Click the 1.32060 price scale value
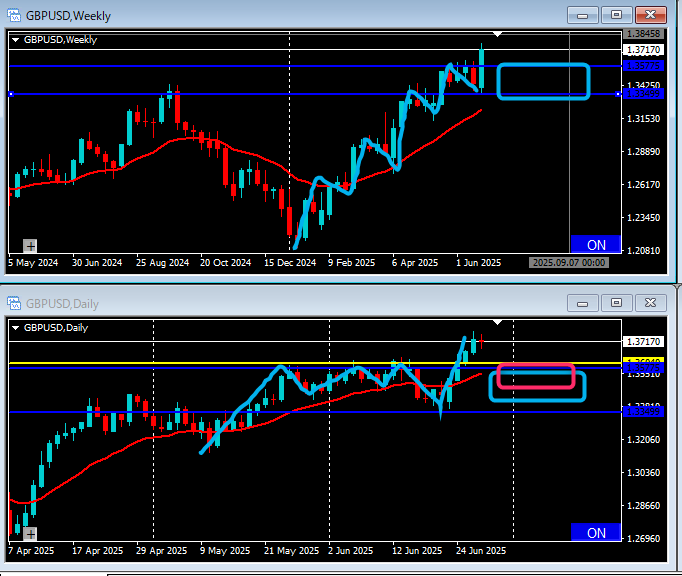 pyautogui.click(x=644, y=440)
